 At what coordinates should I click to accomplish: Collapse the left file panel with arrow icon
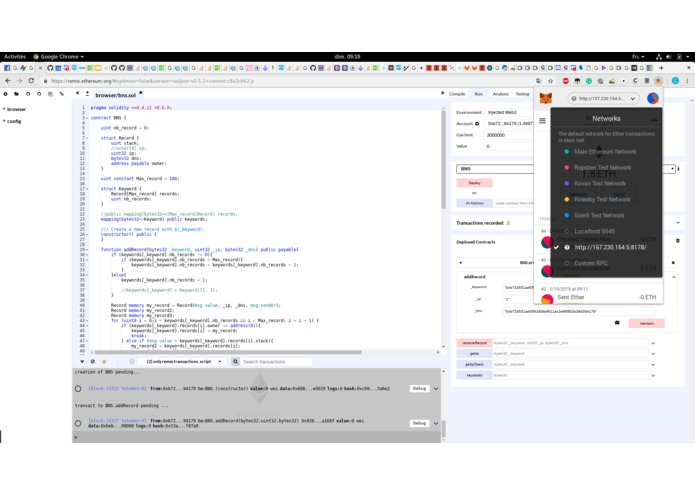point(78,93)
